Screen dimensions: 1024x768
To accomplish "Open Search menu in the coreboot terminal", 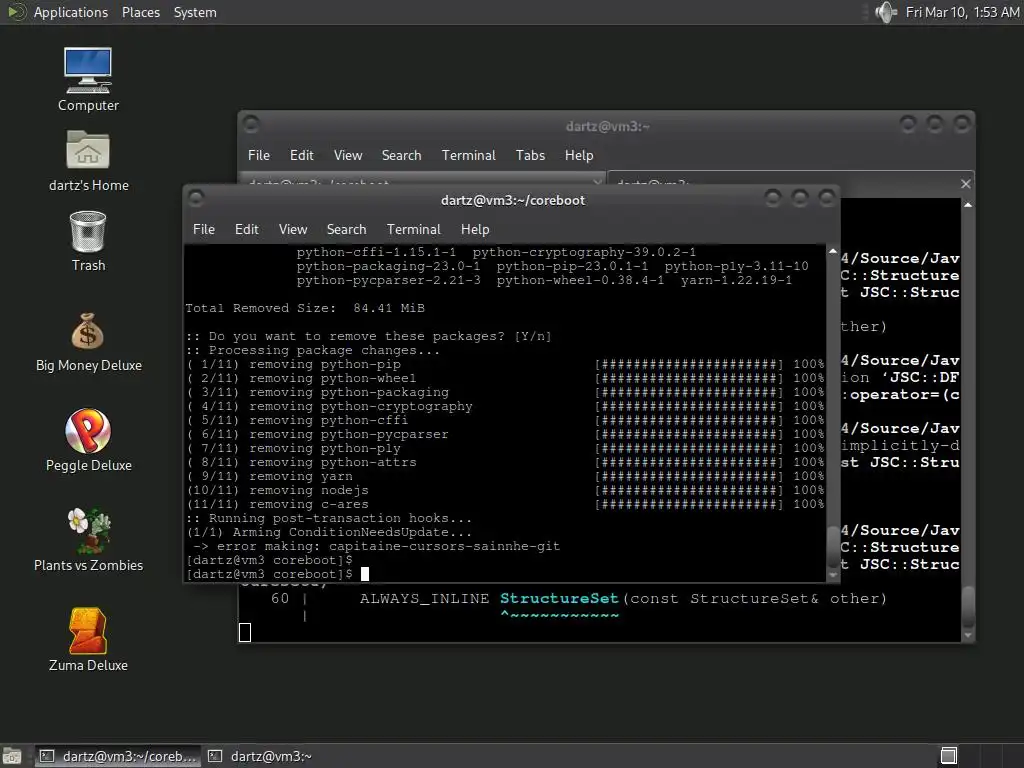I will click(346, 229).
